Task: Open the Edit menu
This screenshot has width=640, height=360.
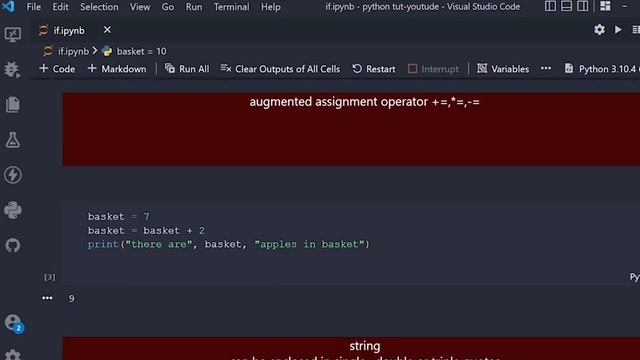Action: point(60,7)
